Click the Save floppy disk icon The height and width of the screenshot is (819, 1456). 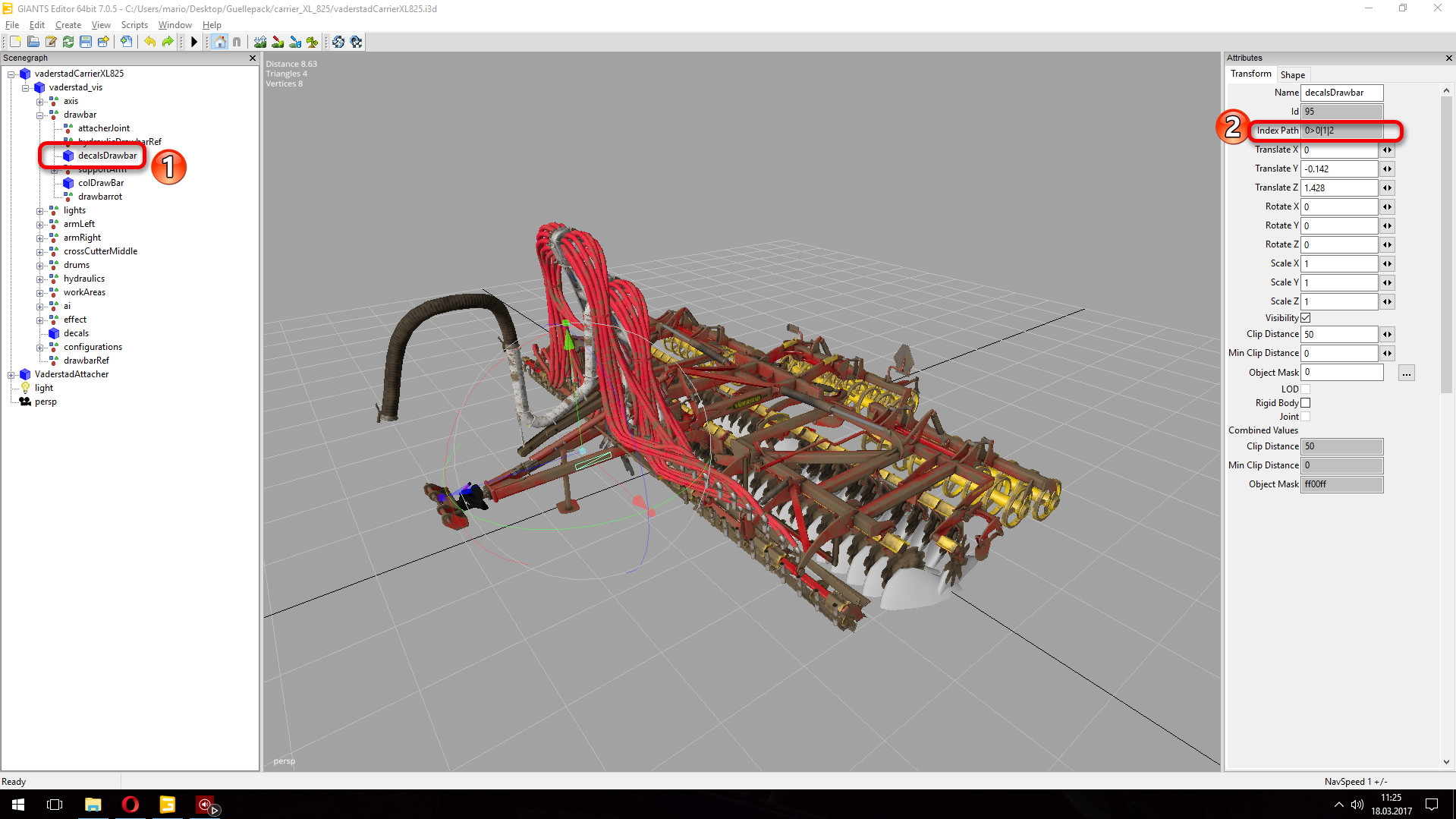point(86,42)
